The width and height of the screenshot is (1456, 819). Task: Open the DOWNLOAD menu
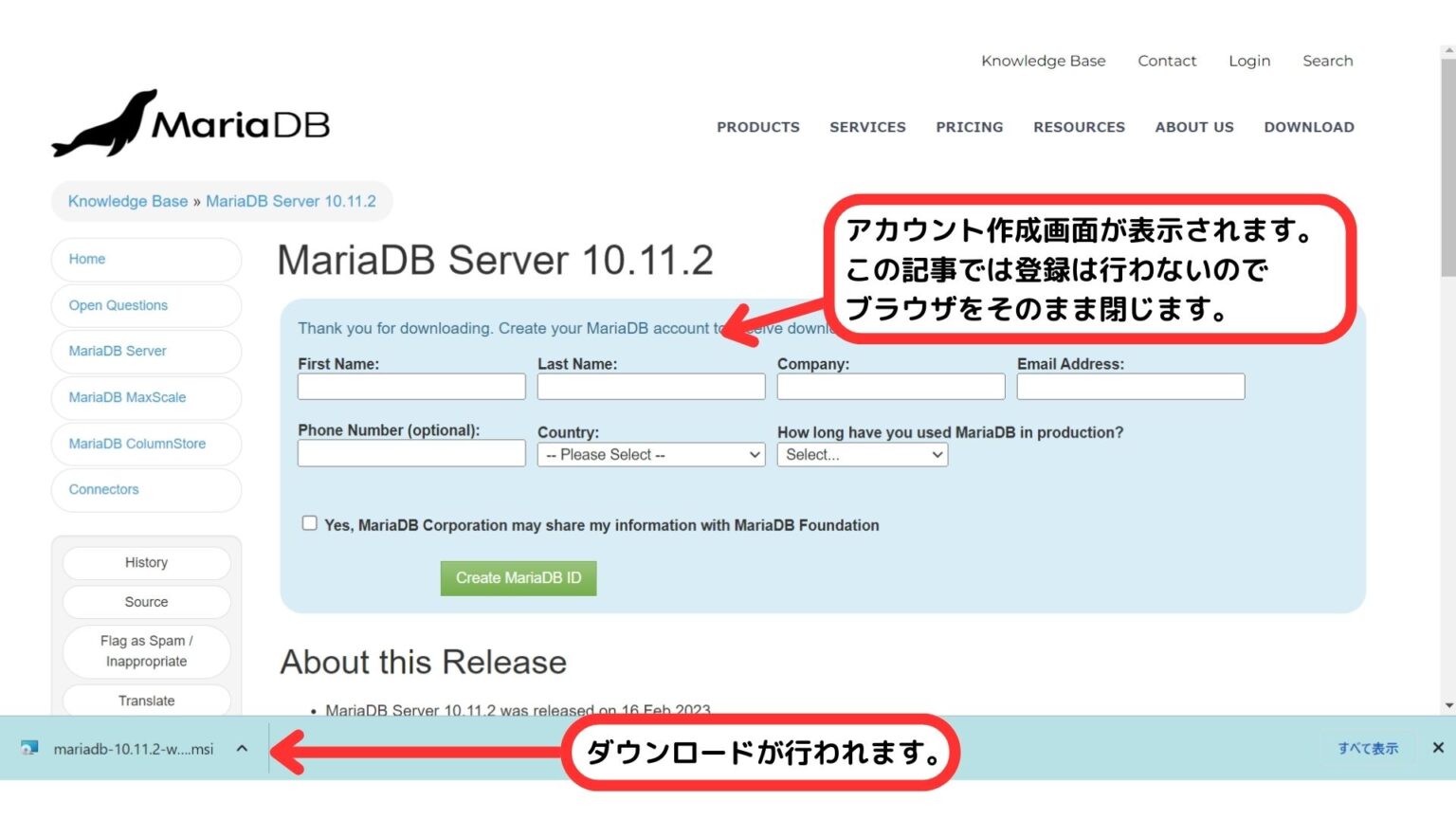click(x=1308, y=127)
